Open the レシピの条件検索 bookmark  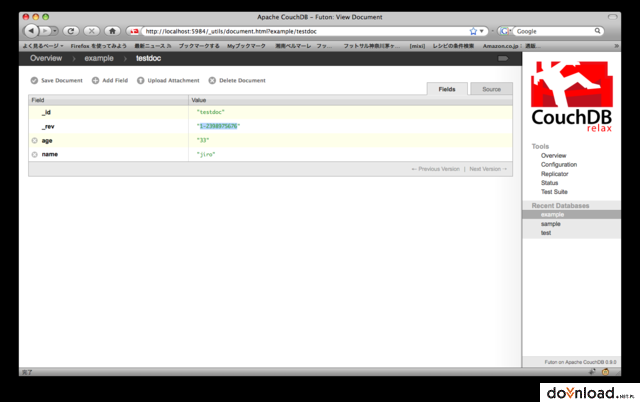453,46
